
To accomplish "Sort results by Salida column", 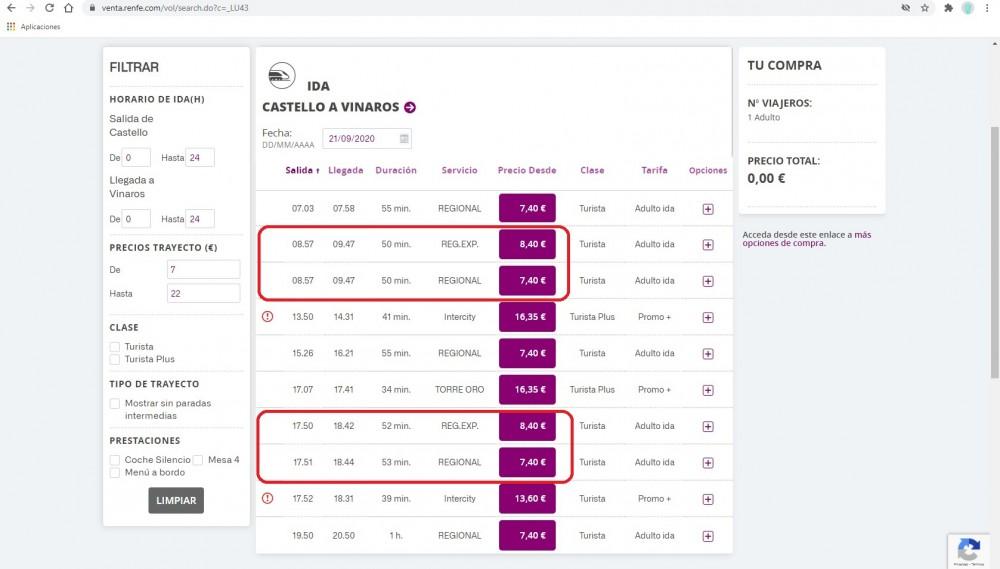I will pyautogui.click(x=302, y=171).
